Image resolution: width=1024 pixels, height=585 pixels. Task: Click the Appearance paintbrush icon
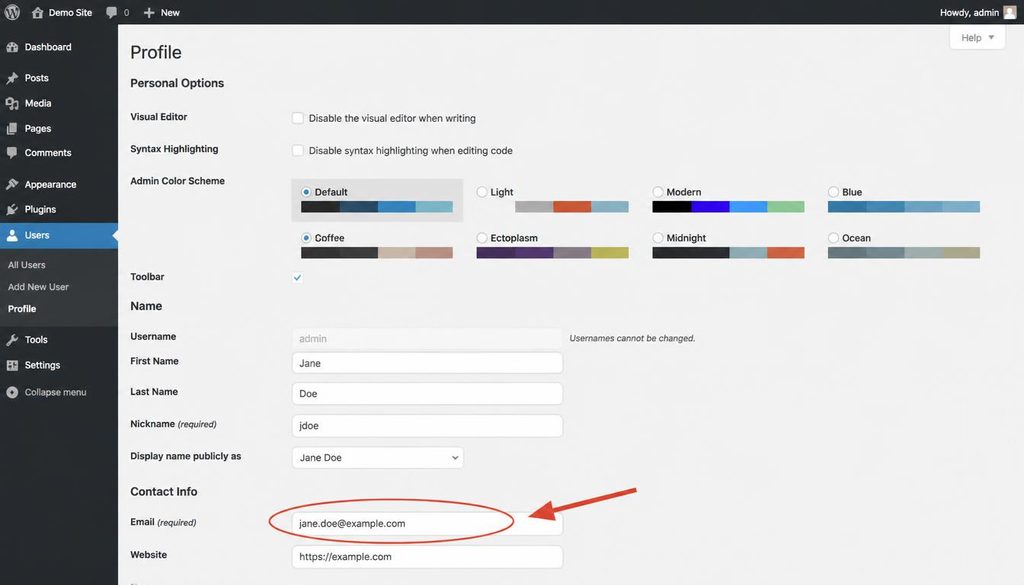12,184
